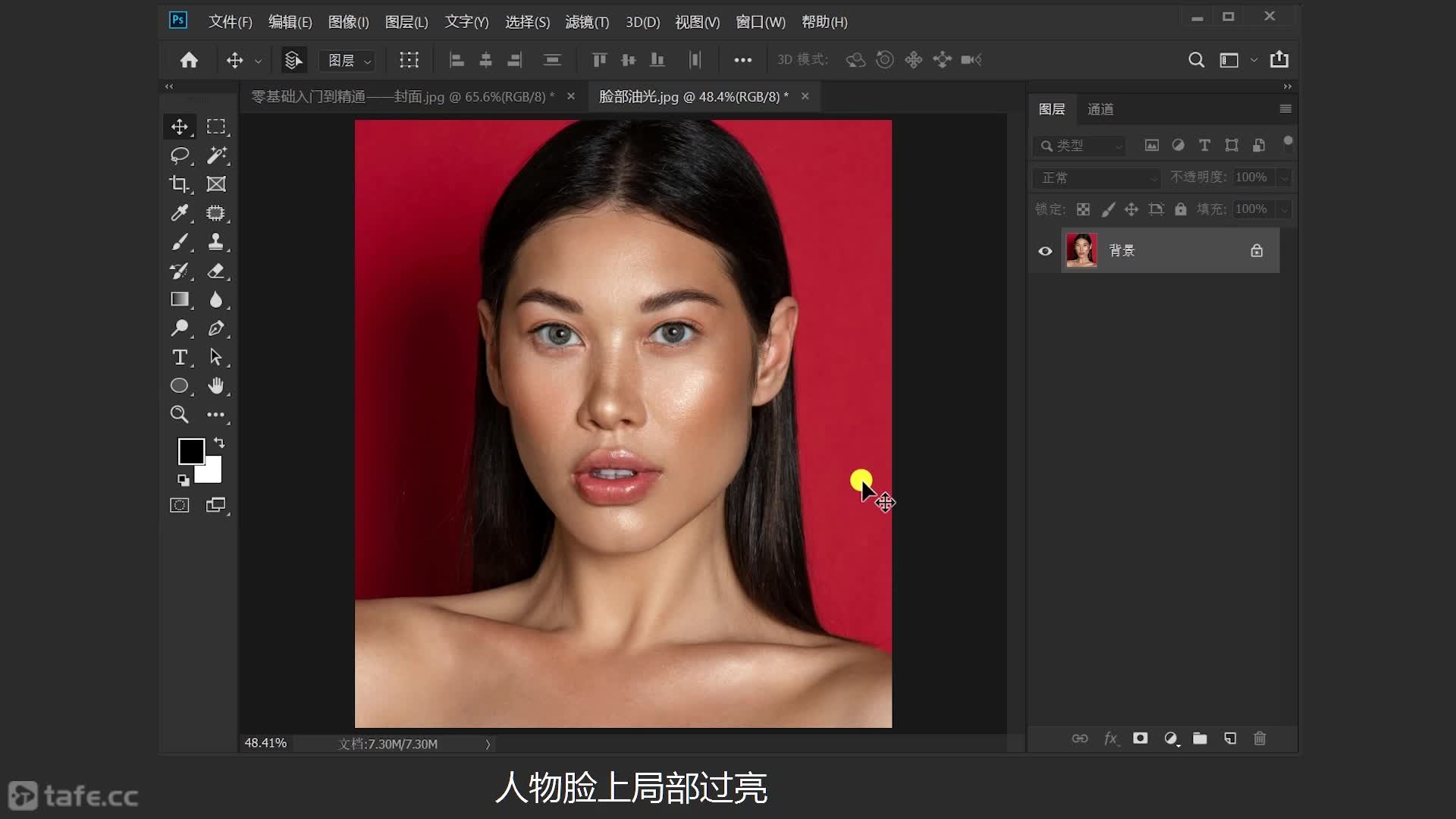Click the Home button in options bar
Viewport: 1456px width, 819px height.
click(189, 60)
